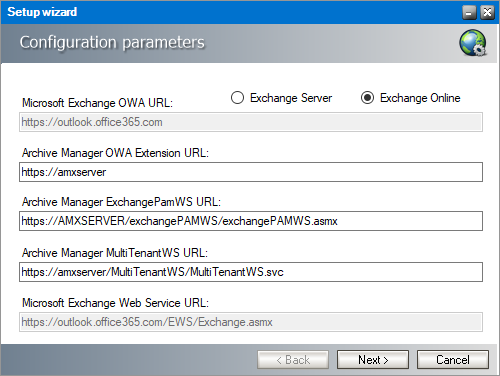This screenshot has height=376, width=500.
Task: Click the grayed Microsoft Exchange OWA URL field
Action: 251,122
